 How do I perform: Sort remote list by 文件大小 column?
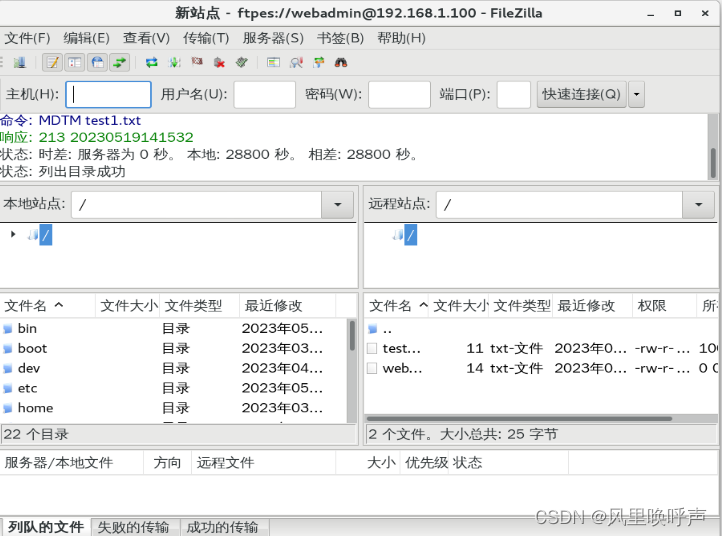(459, 305)
